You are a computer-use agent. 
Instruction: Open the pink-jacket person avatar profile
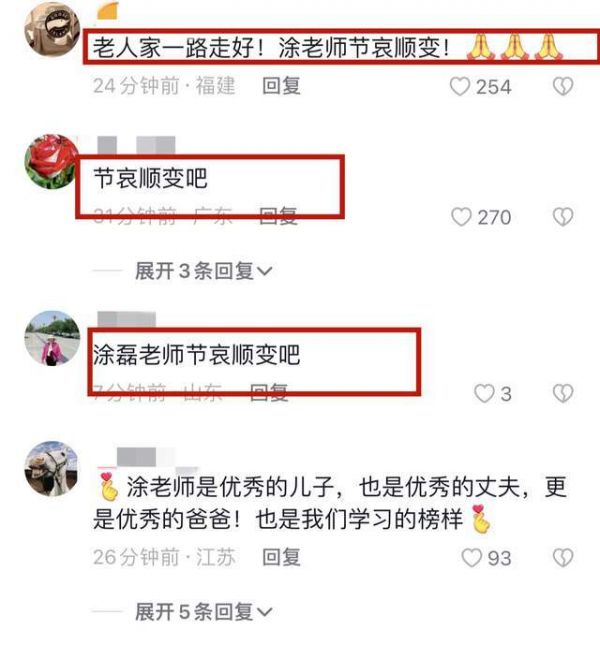click(x=52, y=338)
